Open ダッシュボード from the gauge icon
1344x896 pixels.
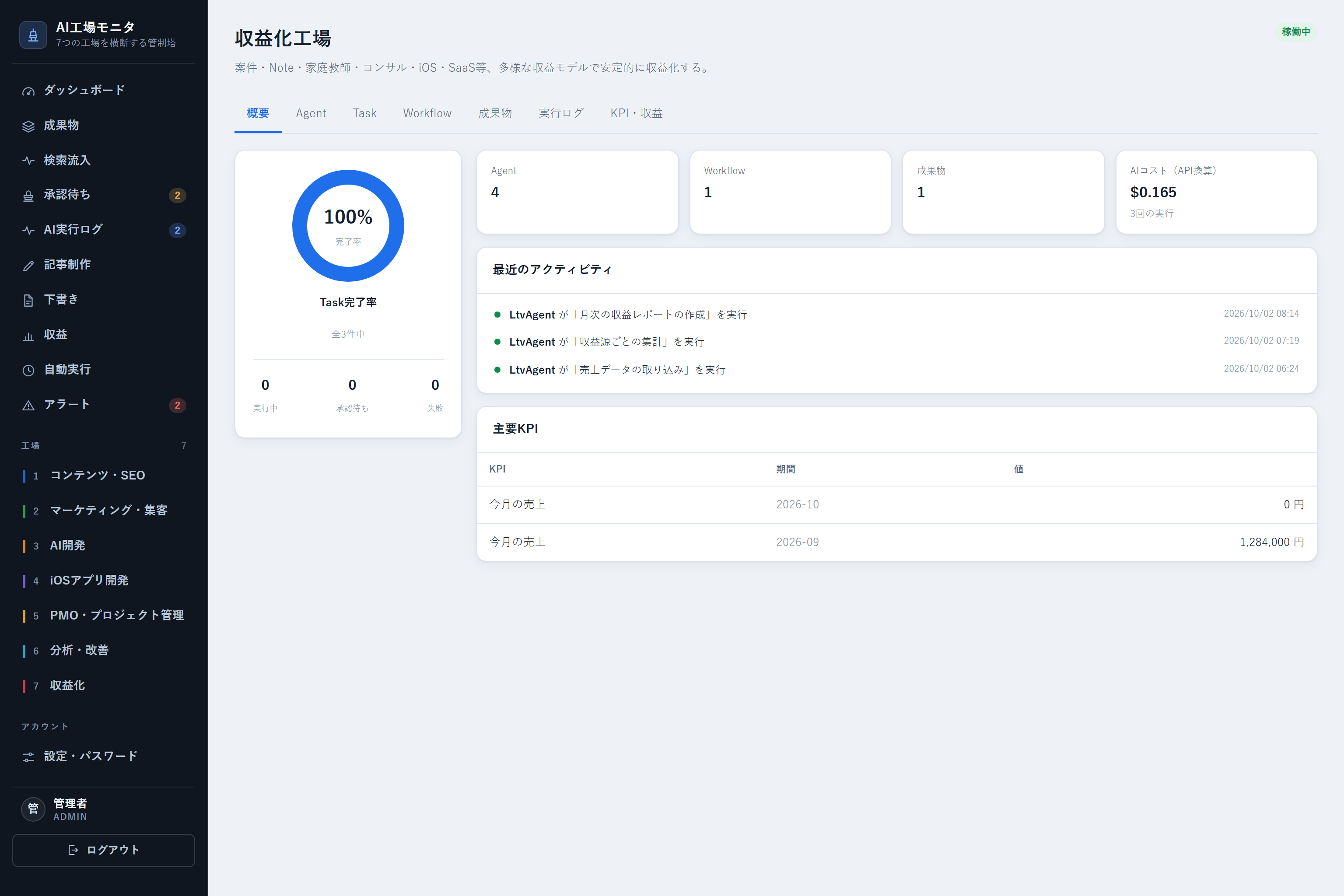[28, 91]
